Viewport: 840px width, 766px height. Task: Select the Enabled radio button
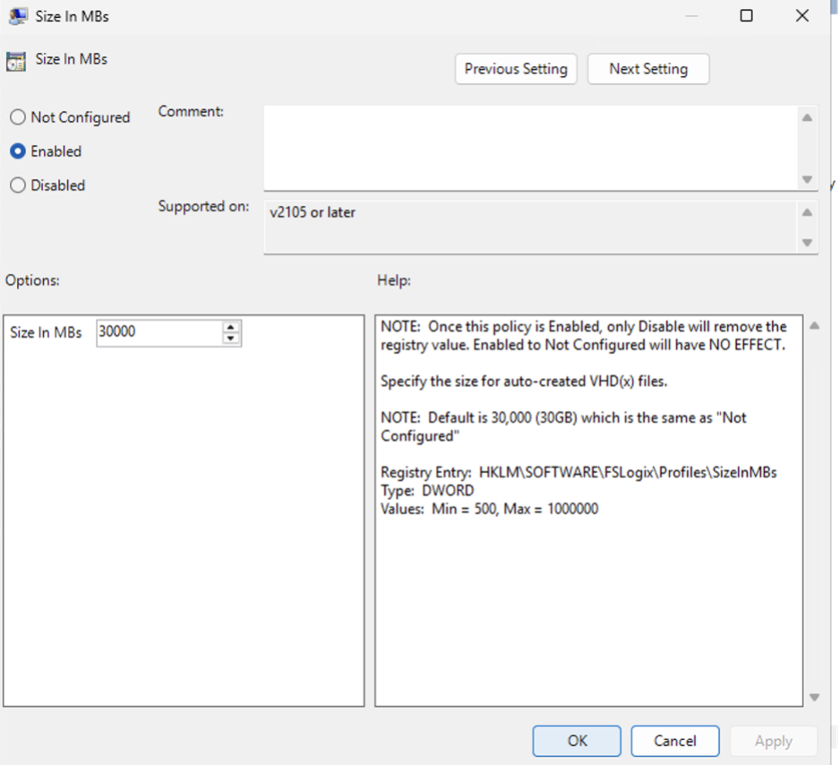[x=18, y=151]
